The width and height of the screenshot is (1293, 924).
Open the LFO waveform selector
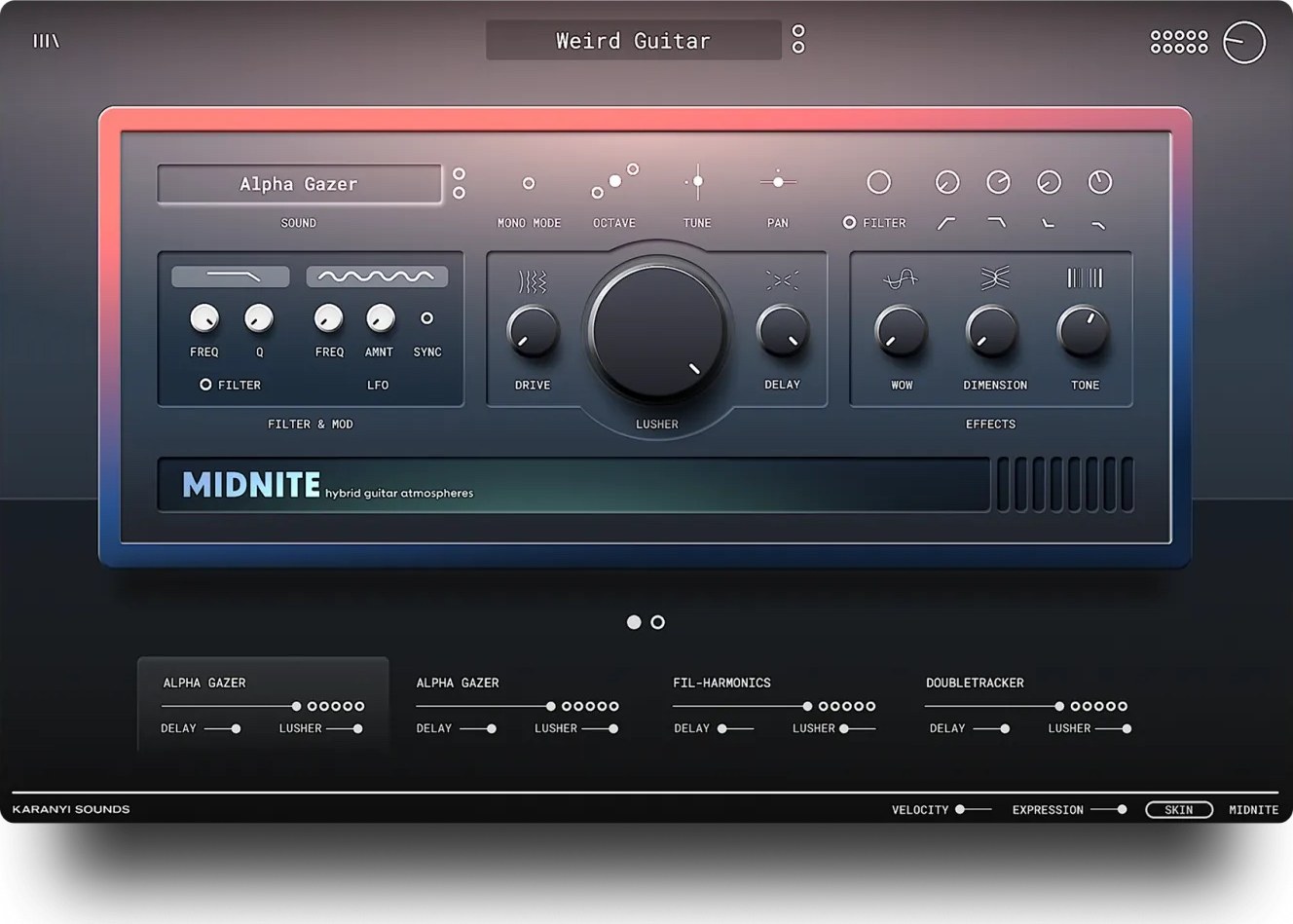(377, 277)
